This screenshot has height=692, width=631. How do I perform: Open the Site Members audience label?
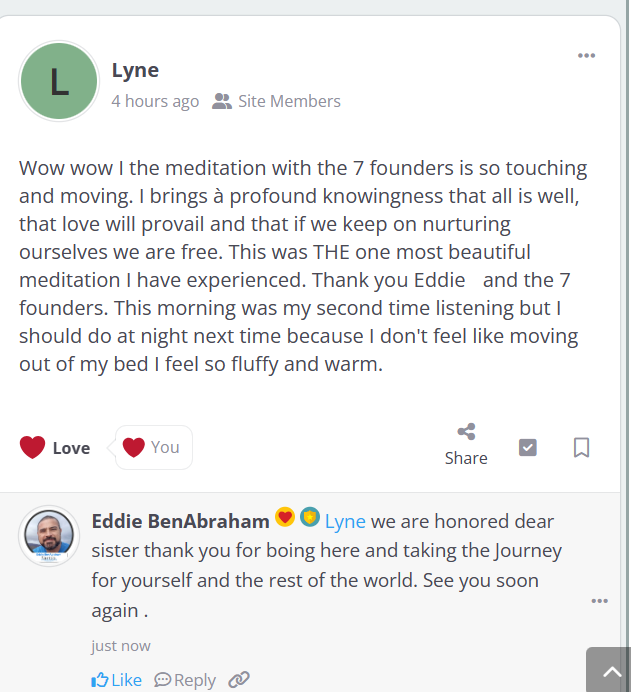289,101
